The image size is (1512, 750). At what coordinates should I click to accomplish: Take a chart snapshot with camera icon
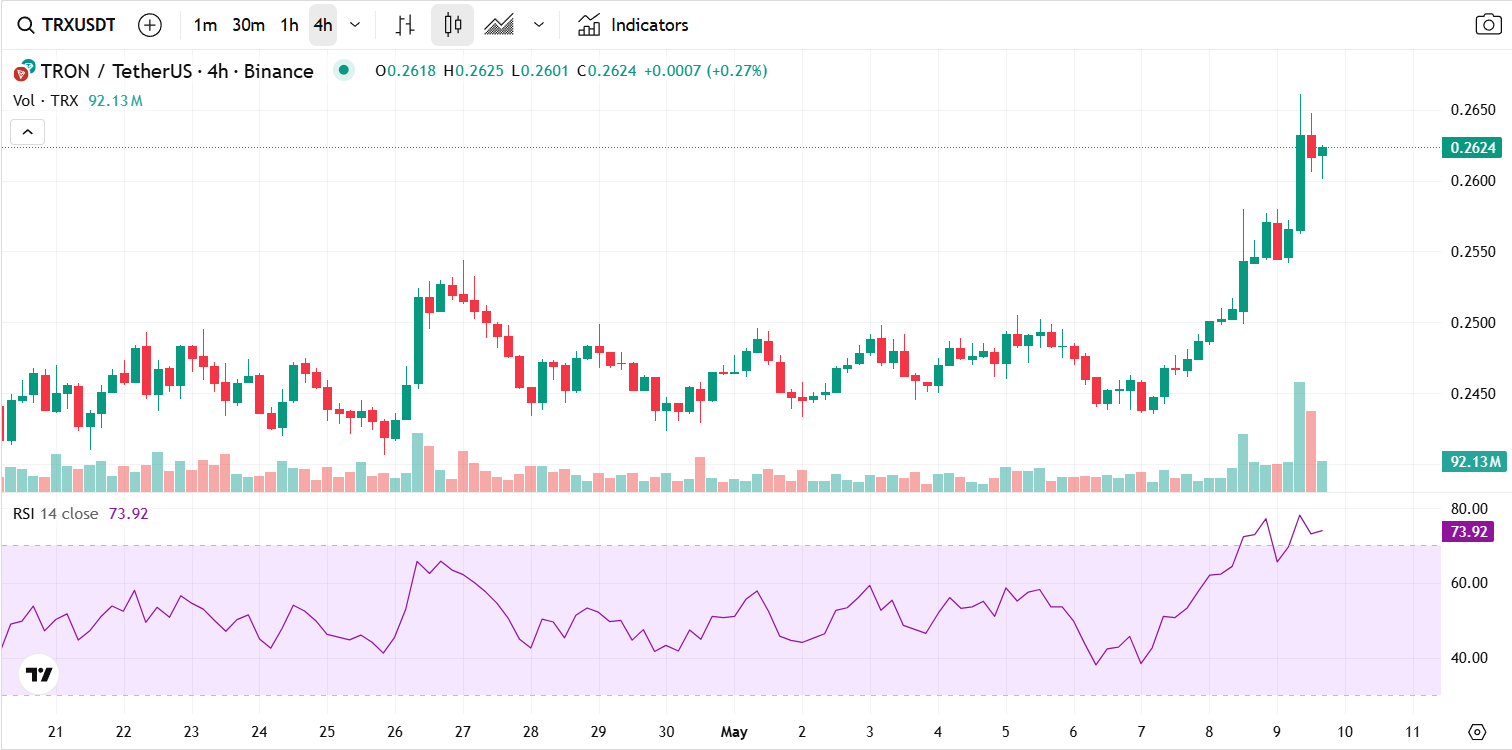point(1488,25)
